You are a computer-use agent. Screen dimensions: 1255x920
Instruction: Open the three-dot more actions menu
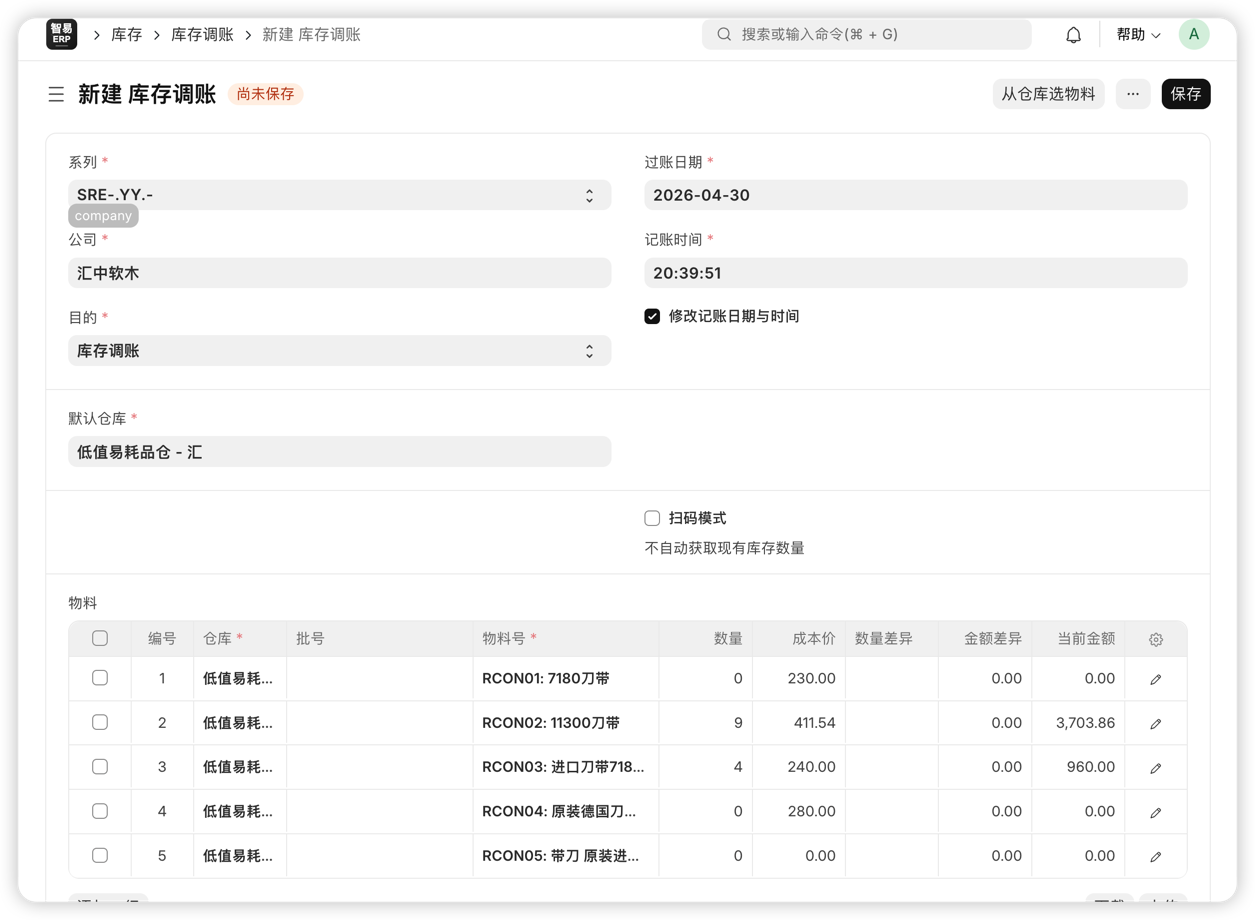(1133, 94)
